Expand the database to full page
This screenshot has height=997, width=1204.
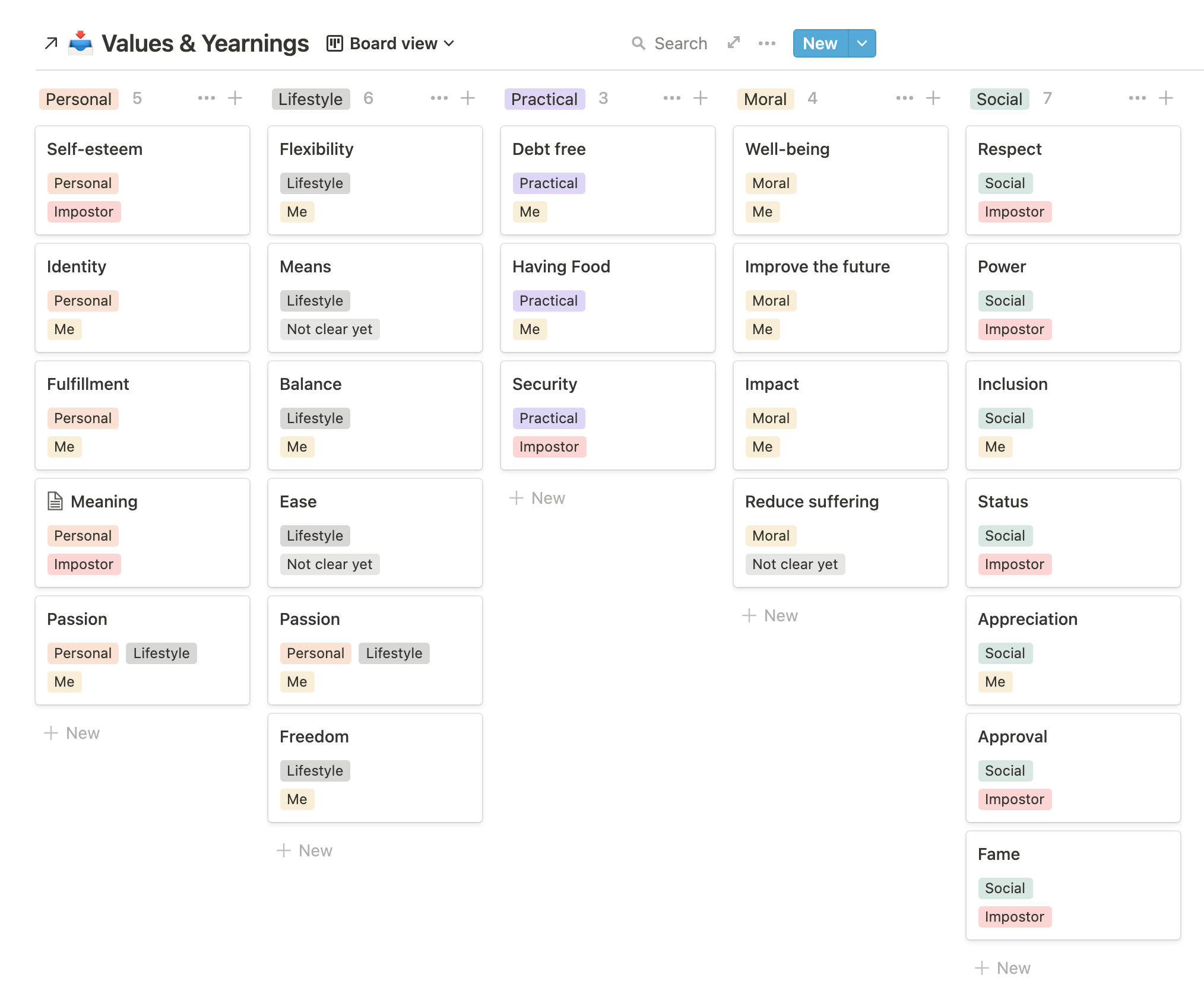[x=734, y=43]
